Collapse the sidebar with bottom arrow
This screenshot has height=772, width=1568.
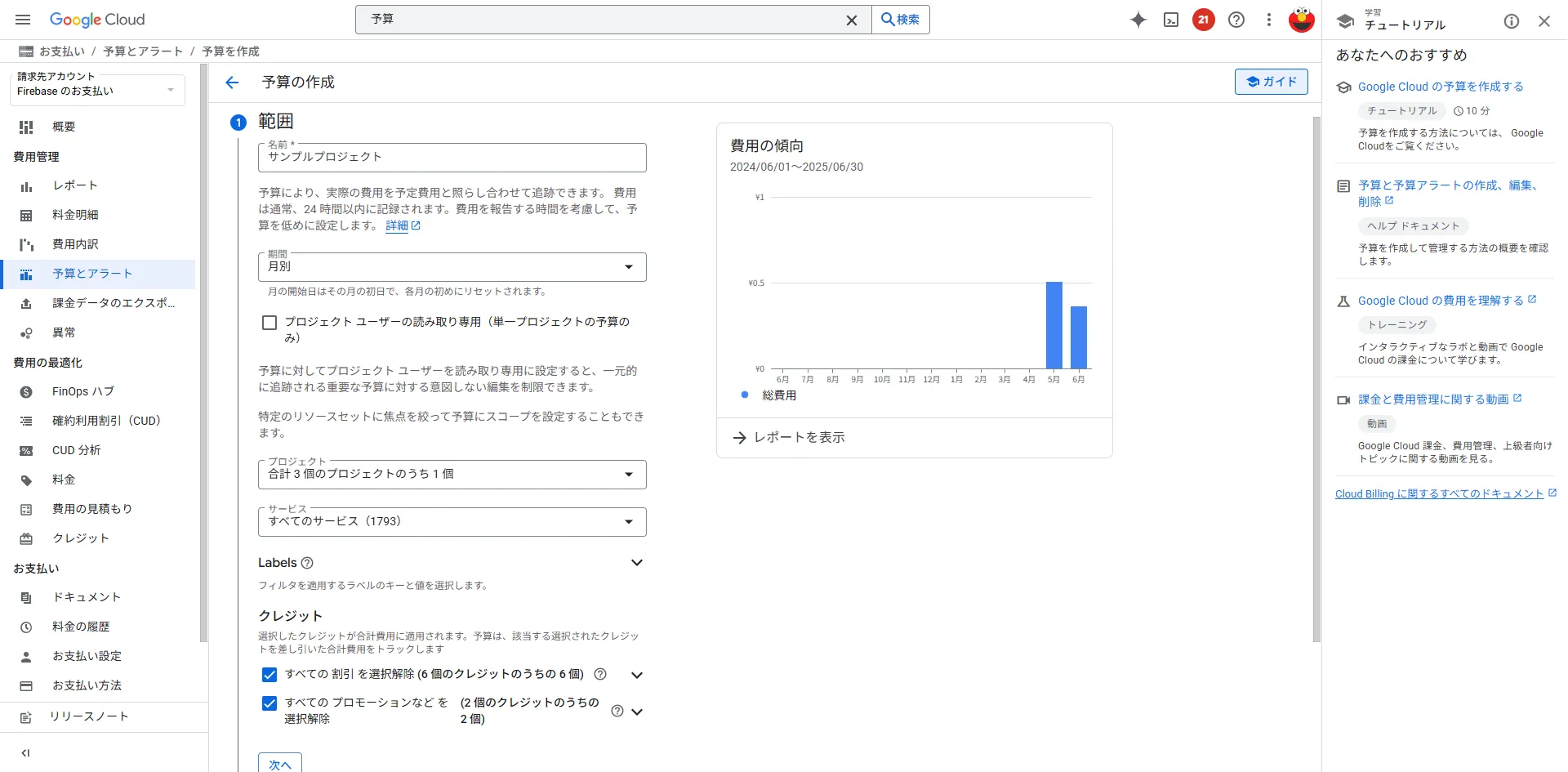(25, 752)
